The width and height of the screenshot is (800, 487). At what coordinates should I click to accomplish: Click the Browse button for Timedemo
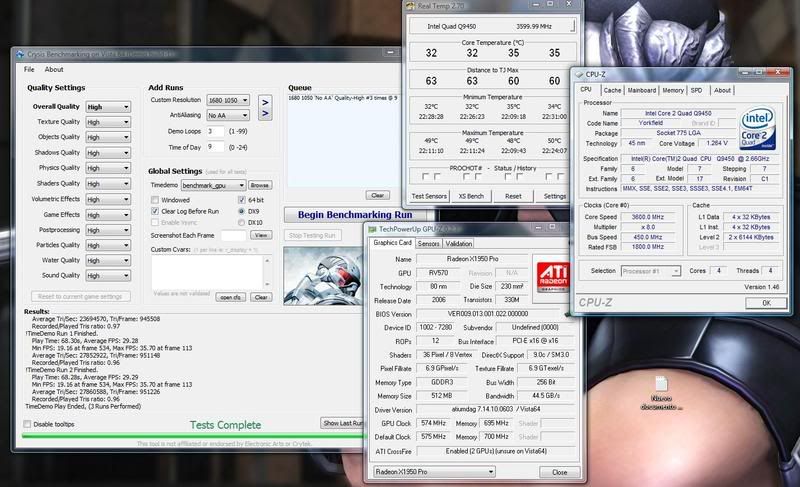pyautogui.click(x=260, y=185)
